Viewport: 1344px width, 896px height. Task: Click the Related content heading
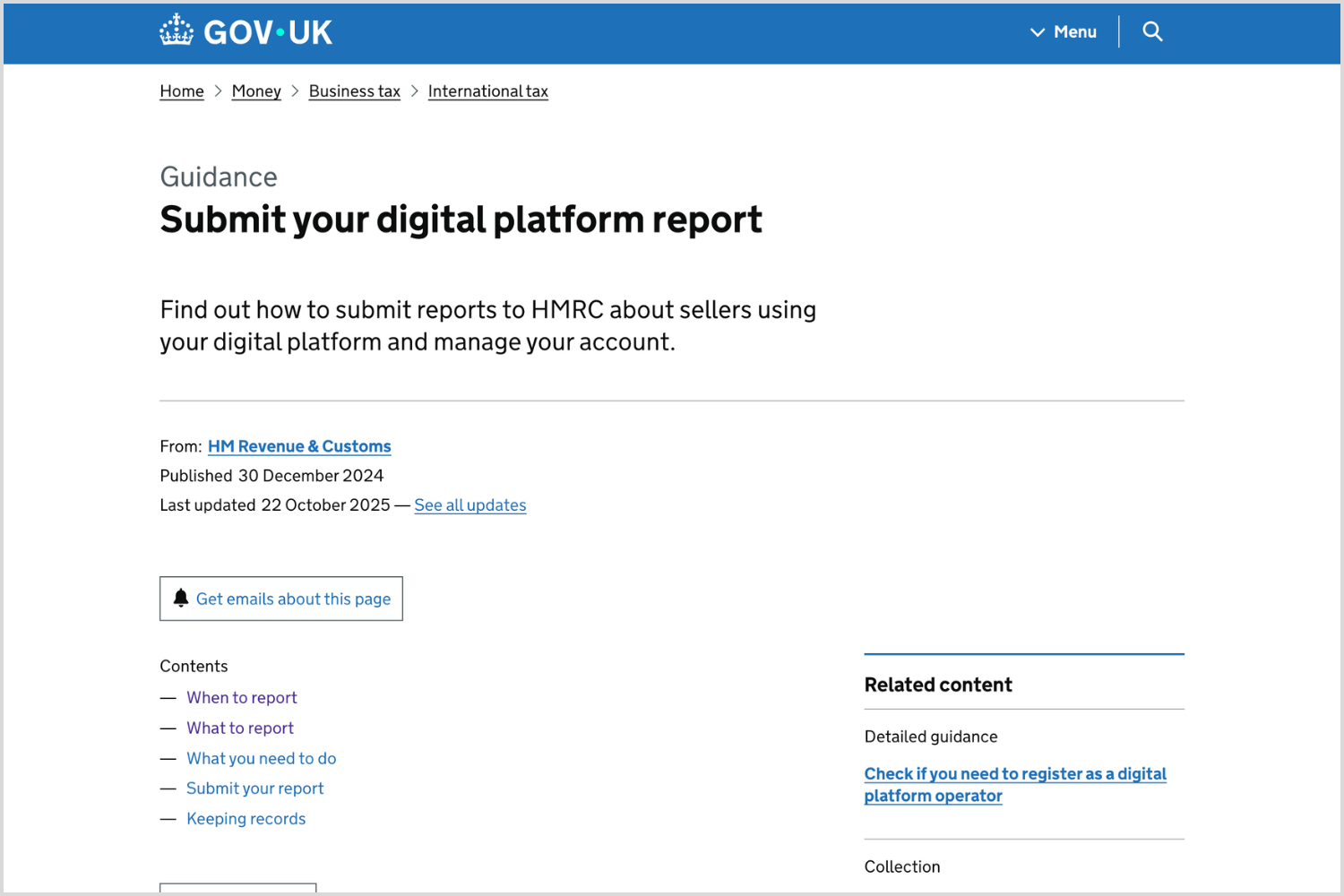point(938,685)
